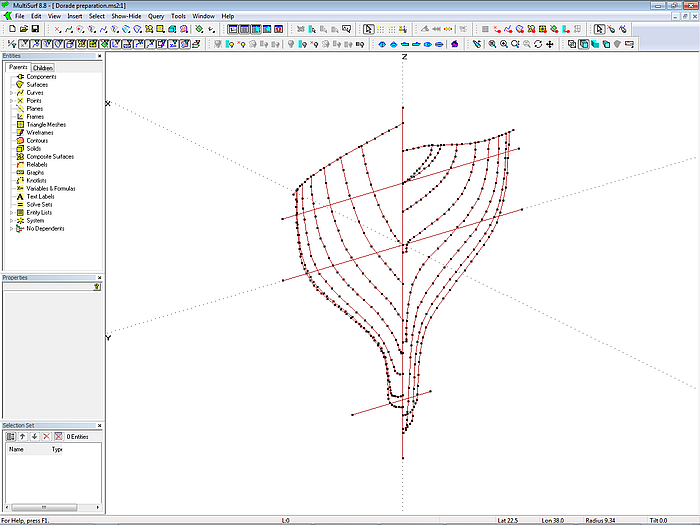Click the up arrow in Selection Set panel
The image size is (700, 525).
[22, 436]
